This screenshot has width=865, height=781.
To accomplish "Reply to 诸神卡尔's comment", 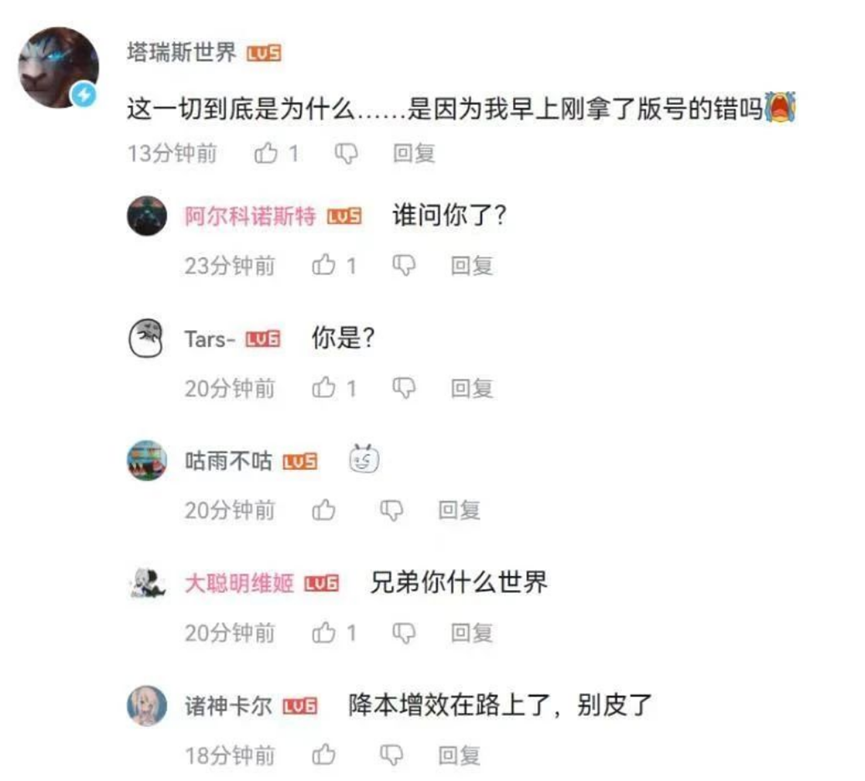I will point(459,755).
